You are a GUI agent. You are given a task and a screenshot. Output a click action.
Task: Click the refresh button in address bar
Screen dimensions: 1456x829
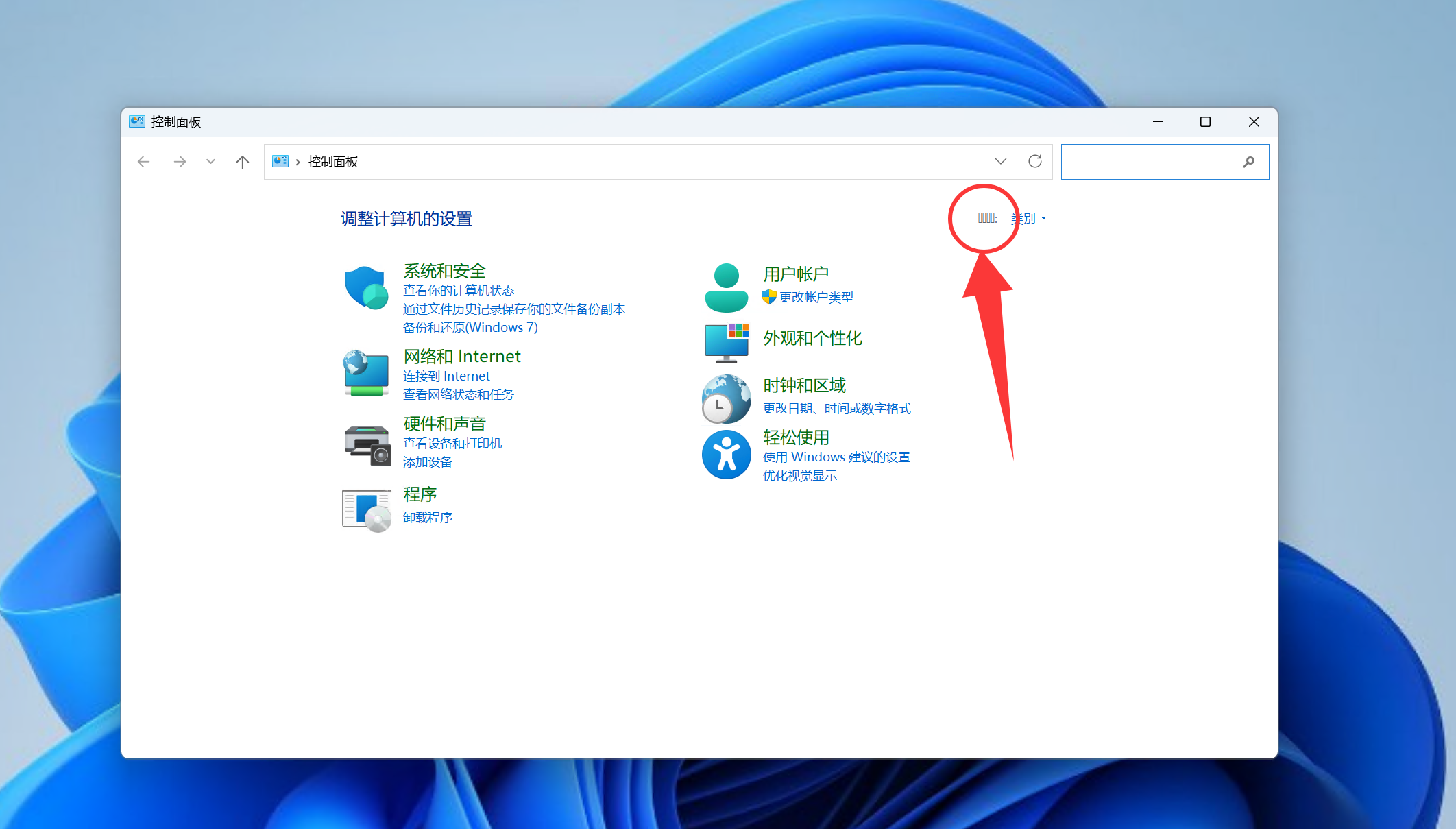1035,161
